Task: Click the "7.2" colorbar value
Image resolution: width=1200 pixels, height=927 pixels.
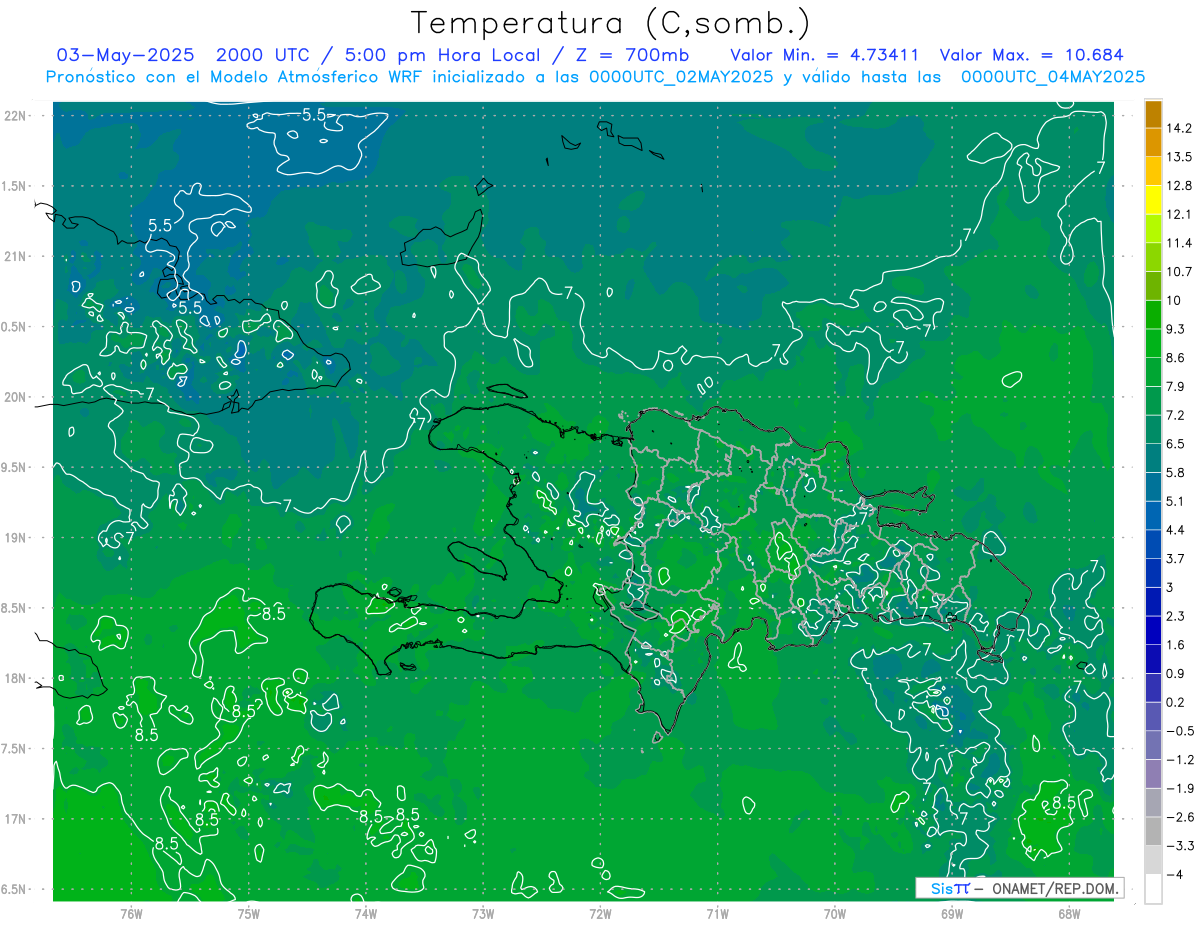Action: tap(1176, 416)
